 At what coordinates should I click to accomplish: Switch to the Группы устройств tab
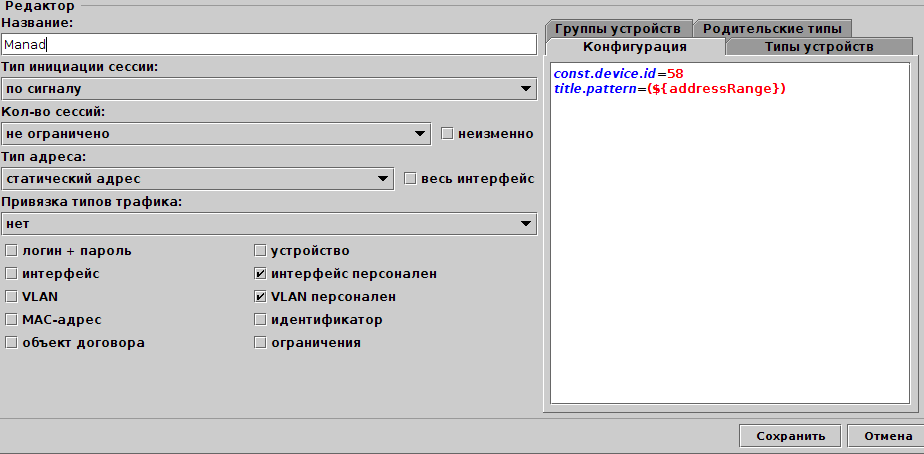tap(618, 28)
